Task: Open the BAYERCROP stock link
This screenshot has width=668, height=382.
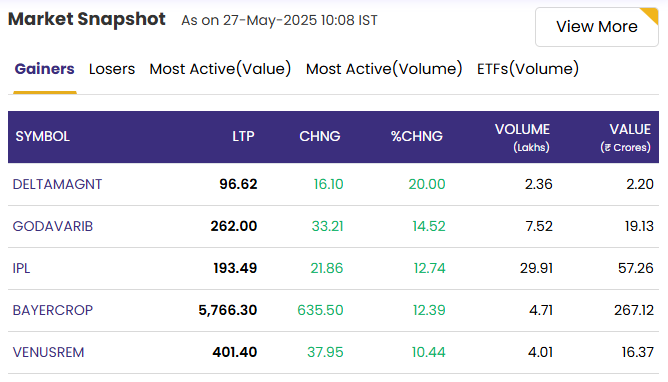Action: click(53, 310)
